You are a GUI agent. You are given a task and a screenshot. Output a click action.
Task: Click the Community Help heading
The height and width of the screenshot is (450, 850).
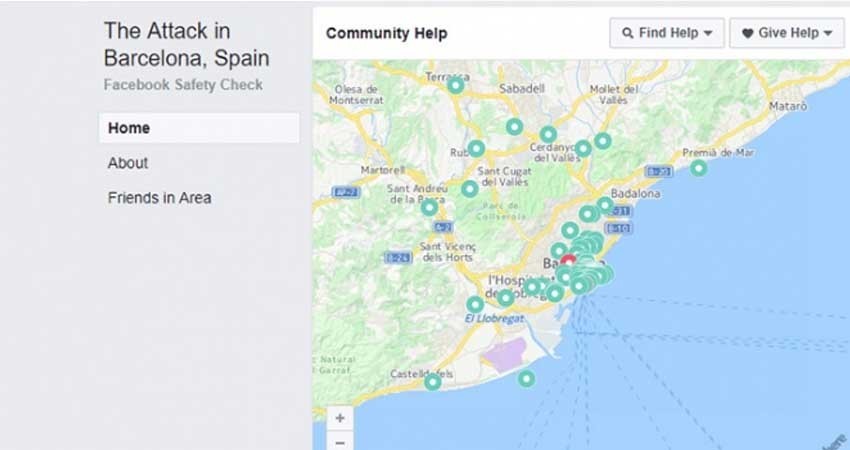pyautogui.click(x=387, y=33)
